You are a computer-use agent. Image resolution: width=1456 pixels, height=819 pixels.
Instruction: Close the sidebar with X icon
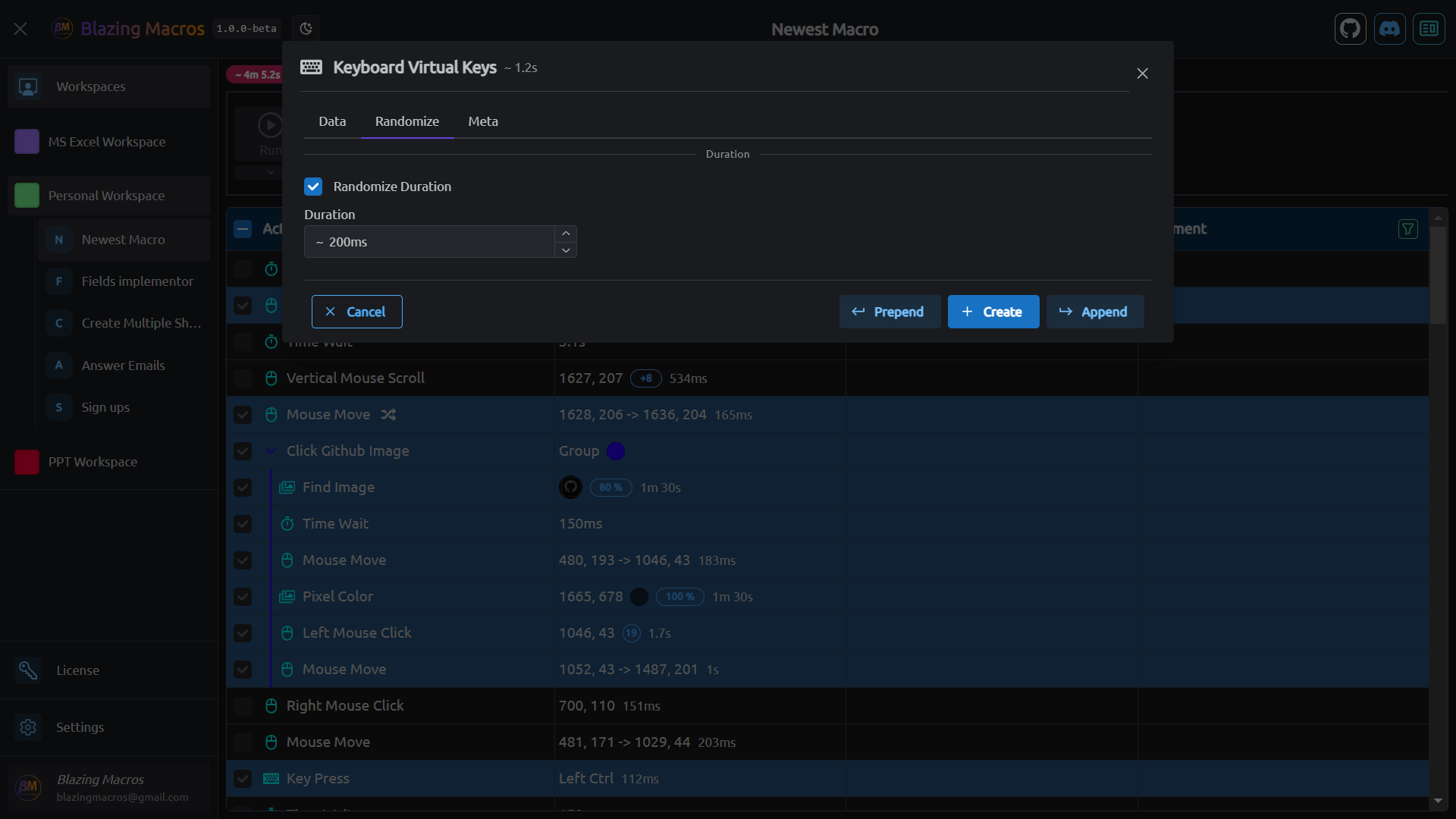pos(20,29)
